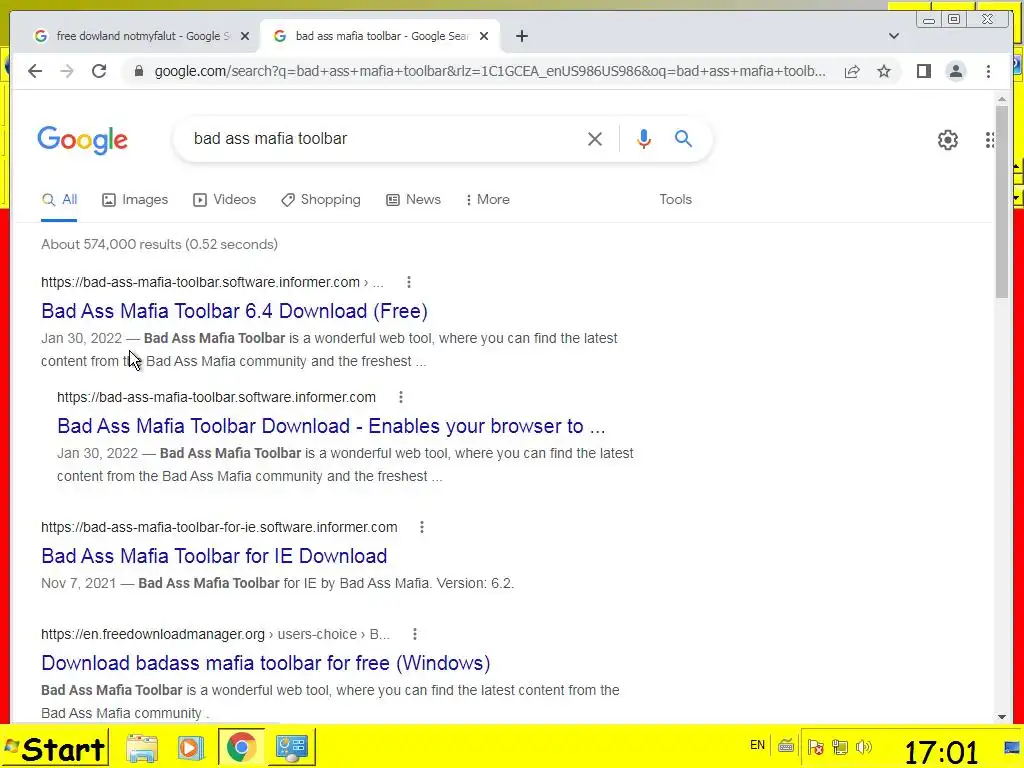Start a voice search with microphone
This screenshot has width=1024, height=768.
(x=643, y=138)
